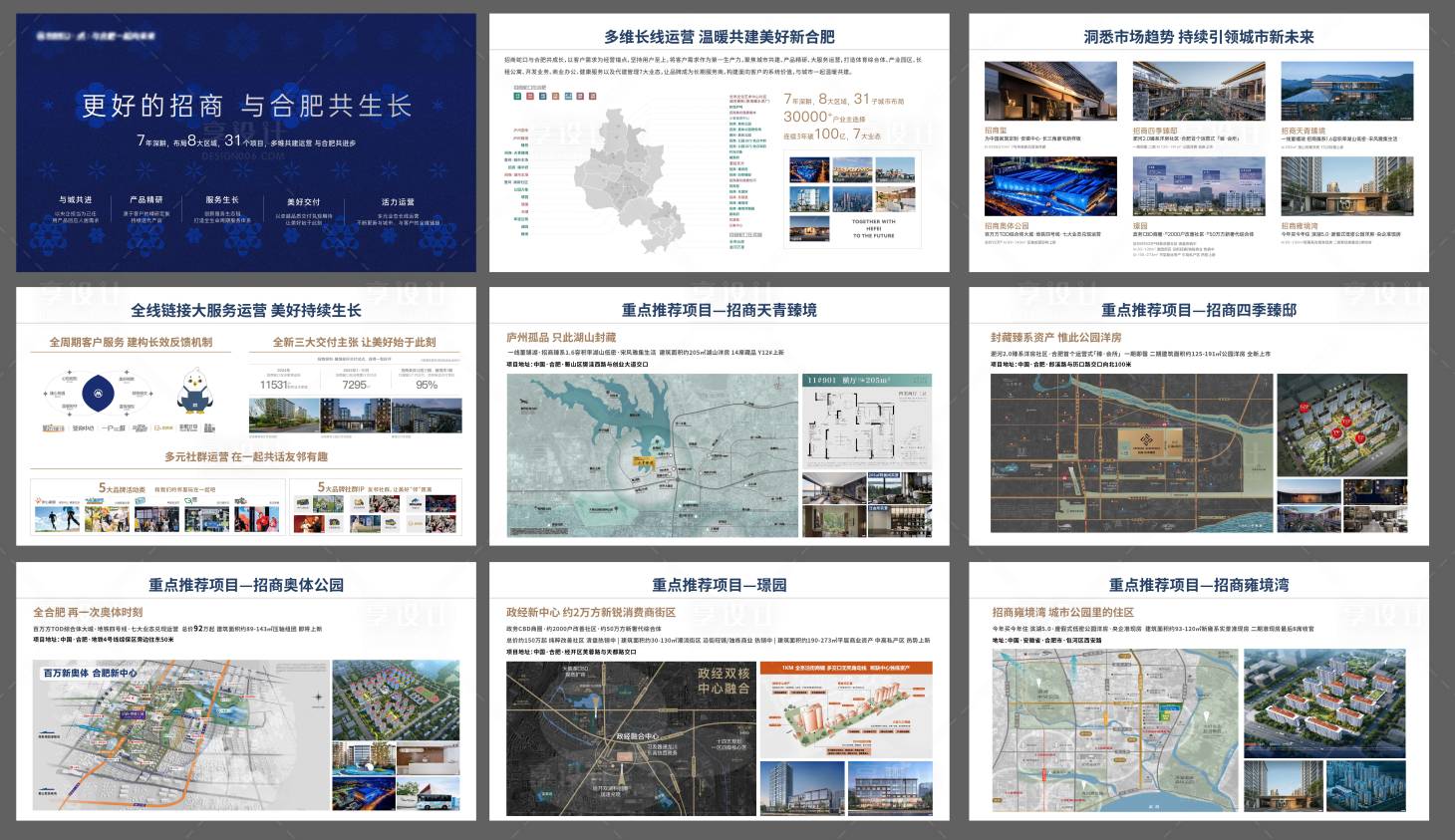Select the 与城共进 column heading
Viewport: 1455px width, 840px height.
click(75, 199)
